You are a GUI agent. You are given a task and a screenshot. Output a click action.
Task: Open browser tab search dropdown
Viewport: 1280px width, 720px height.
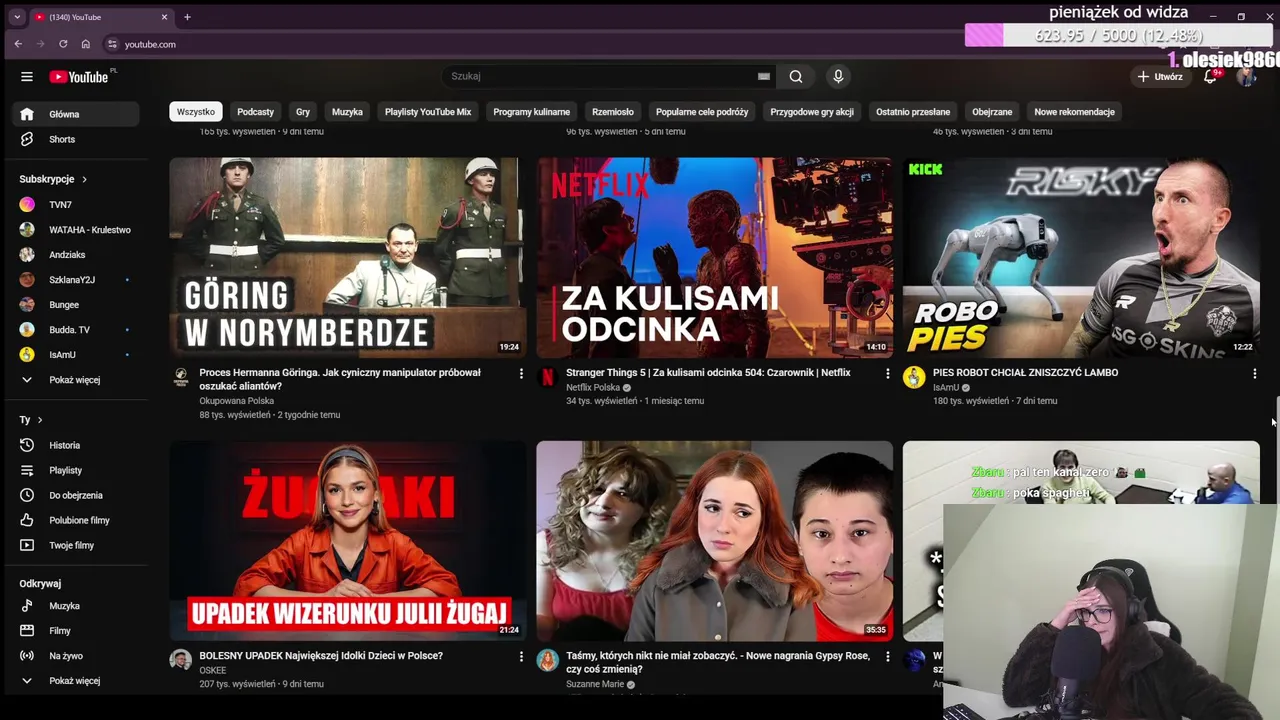tap(17, 17)
